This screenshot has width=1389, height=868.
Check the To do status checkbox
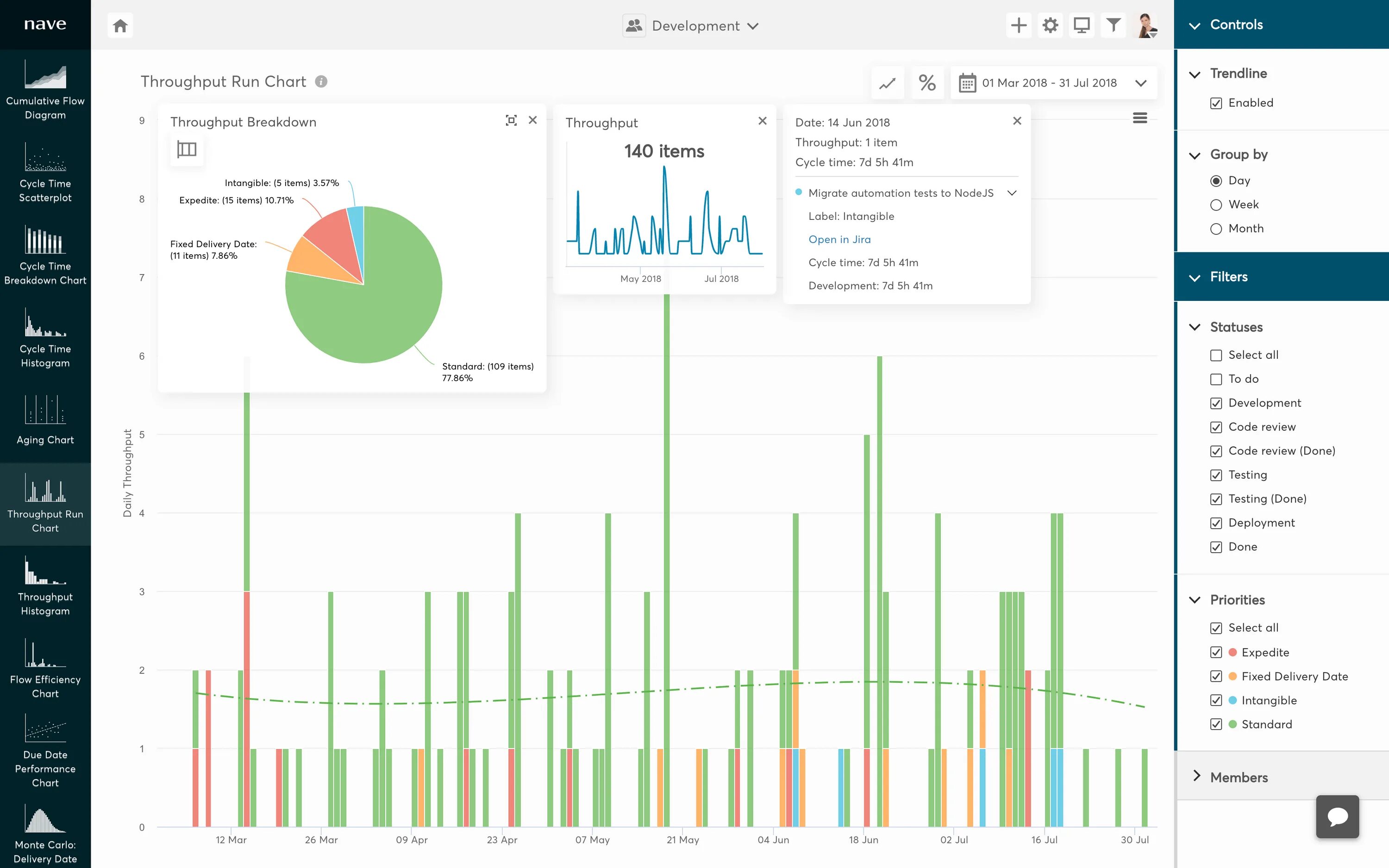click(x=1216, y=380)
